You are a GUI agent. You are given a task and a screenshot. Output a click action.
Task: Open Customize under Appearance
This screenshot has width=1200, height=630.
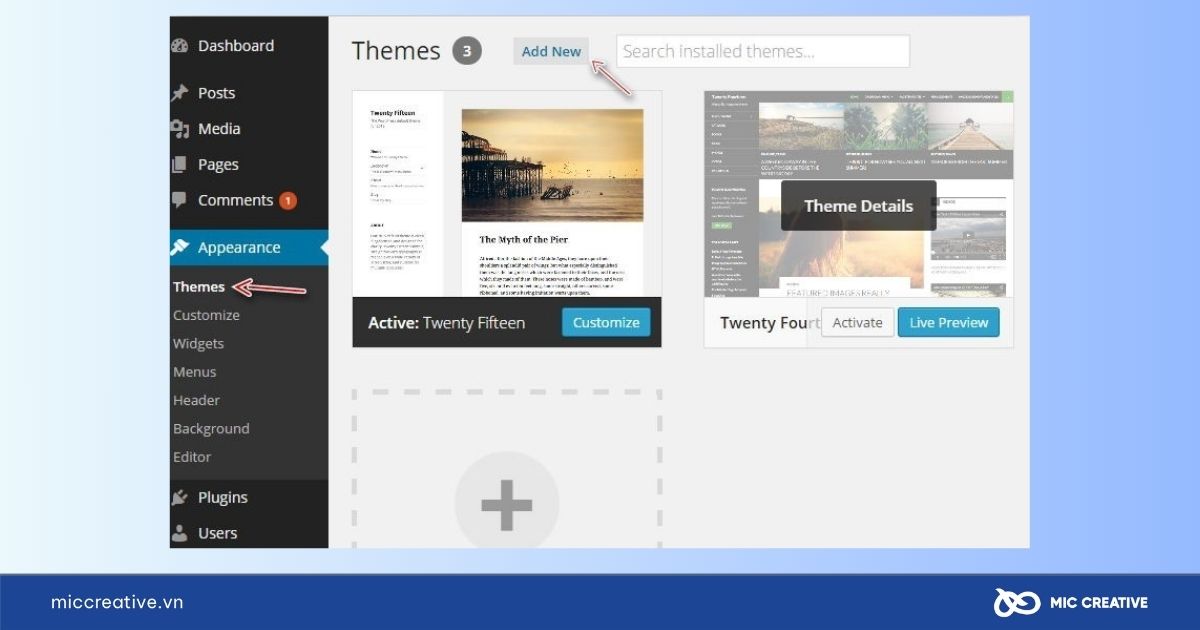[x=206, y=315]
